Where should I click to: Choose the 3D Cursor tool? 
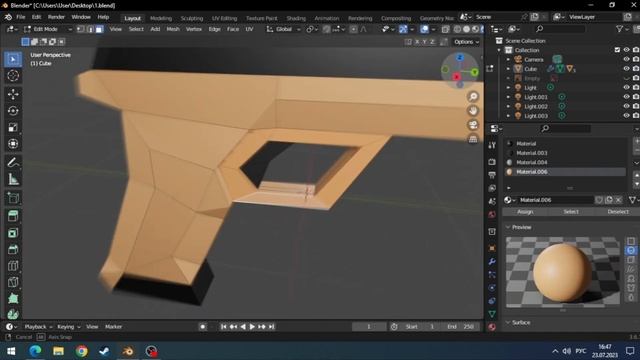(x=13, y=76)
